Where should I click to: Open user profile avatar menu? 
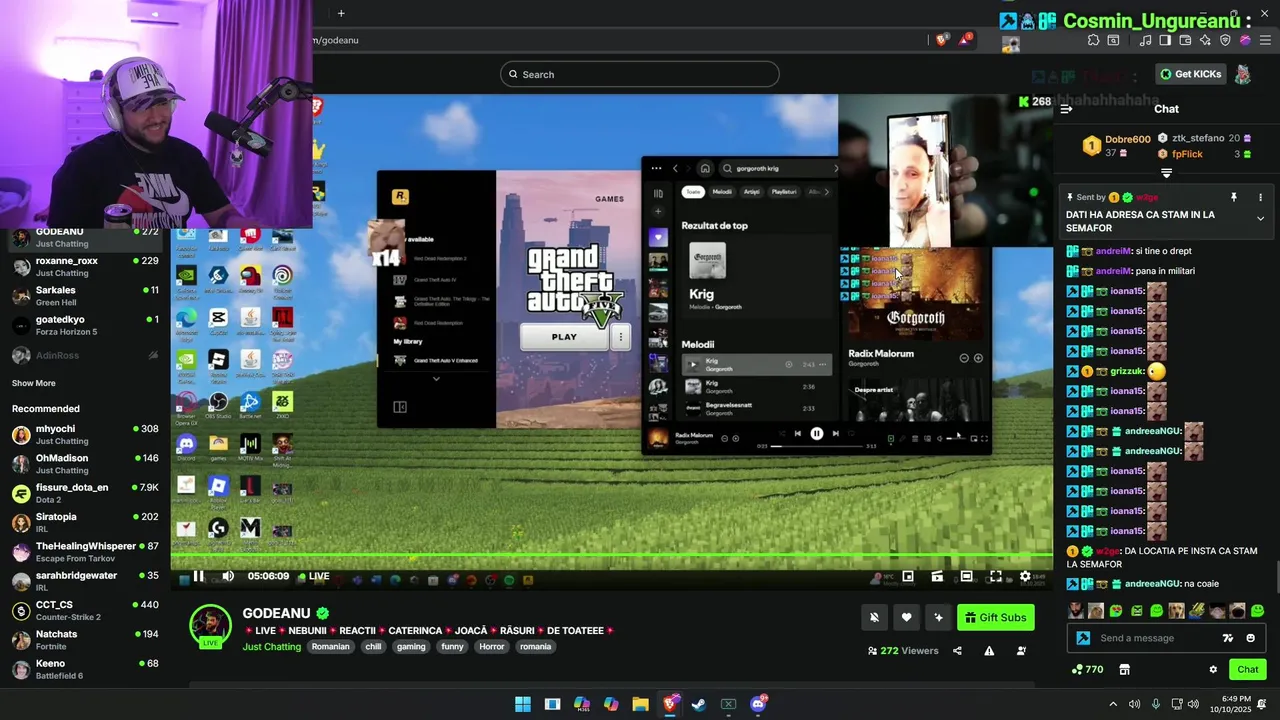1243,74
